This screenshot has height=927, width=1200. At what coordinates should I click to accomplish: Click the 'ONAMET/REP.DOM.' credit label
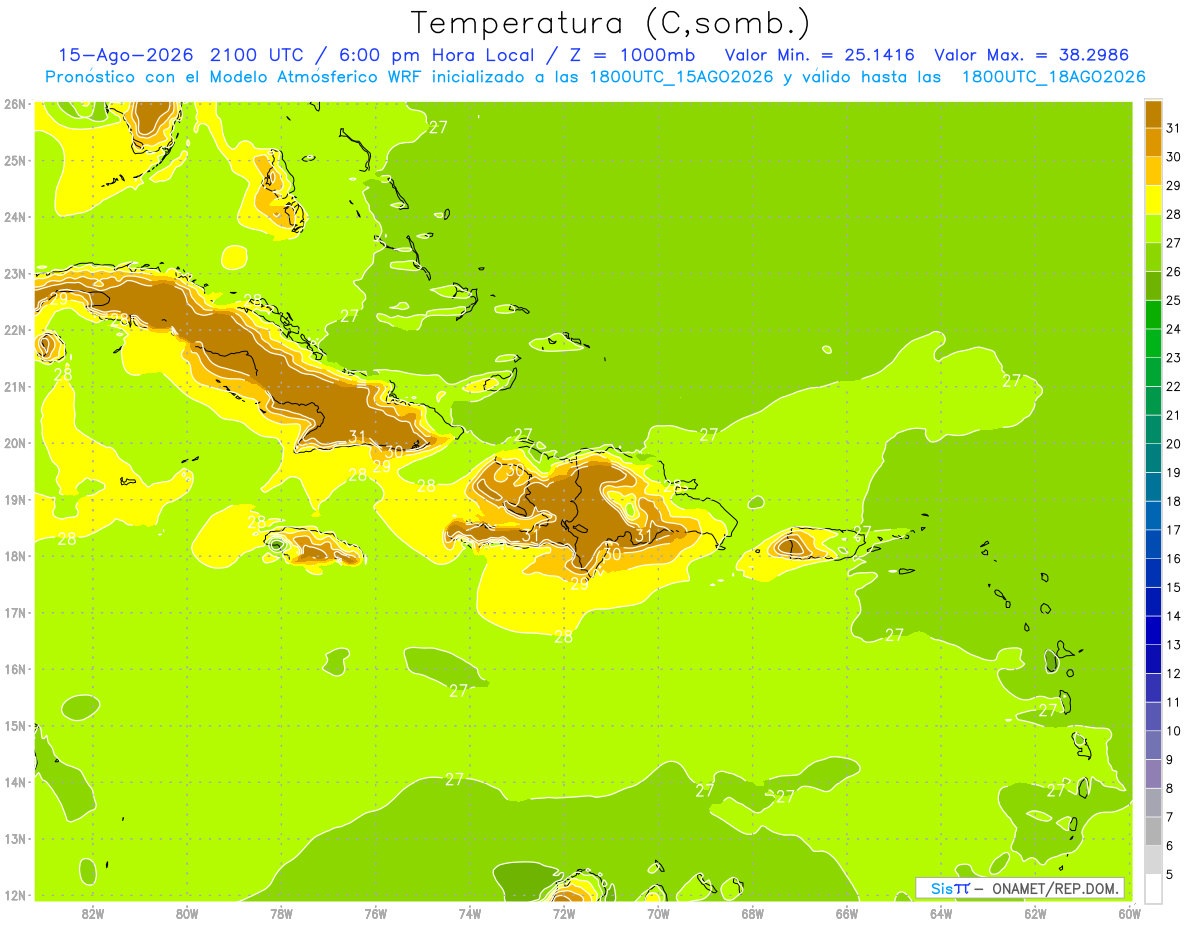pyautogui.click(x=1054, y=888)
